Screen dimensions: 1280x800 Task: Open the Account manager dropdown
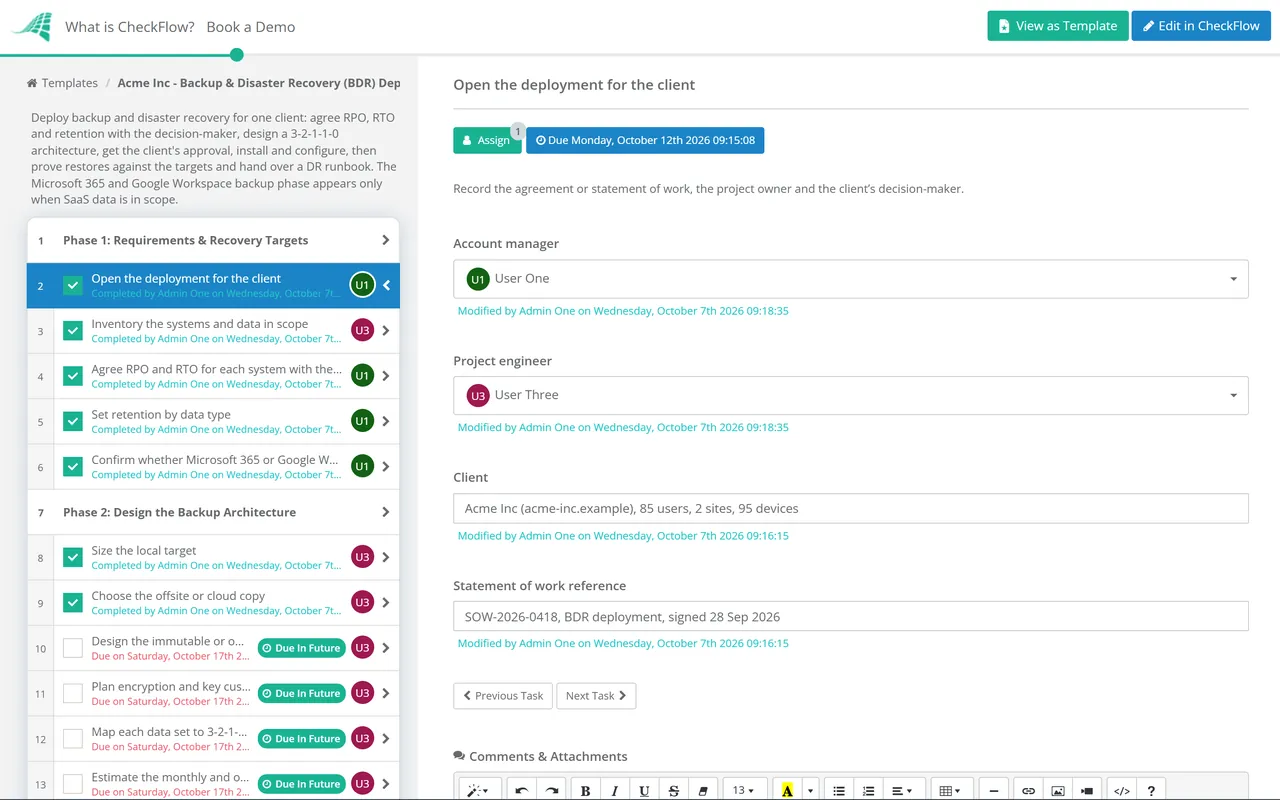[851, 279]
